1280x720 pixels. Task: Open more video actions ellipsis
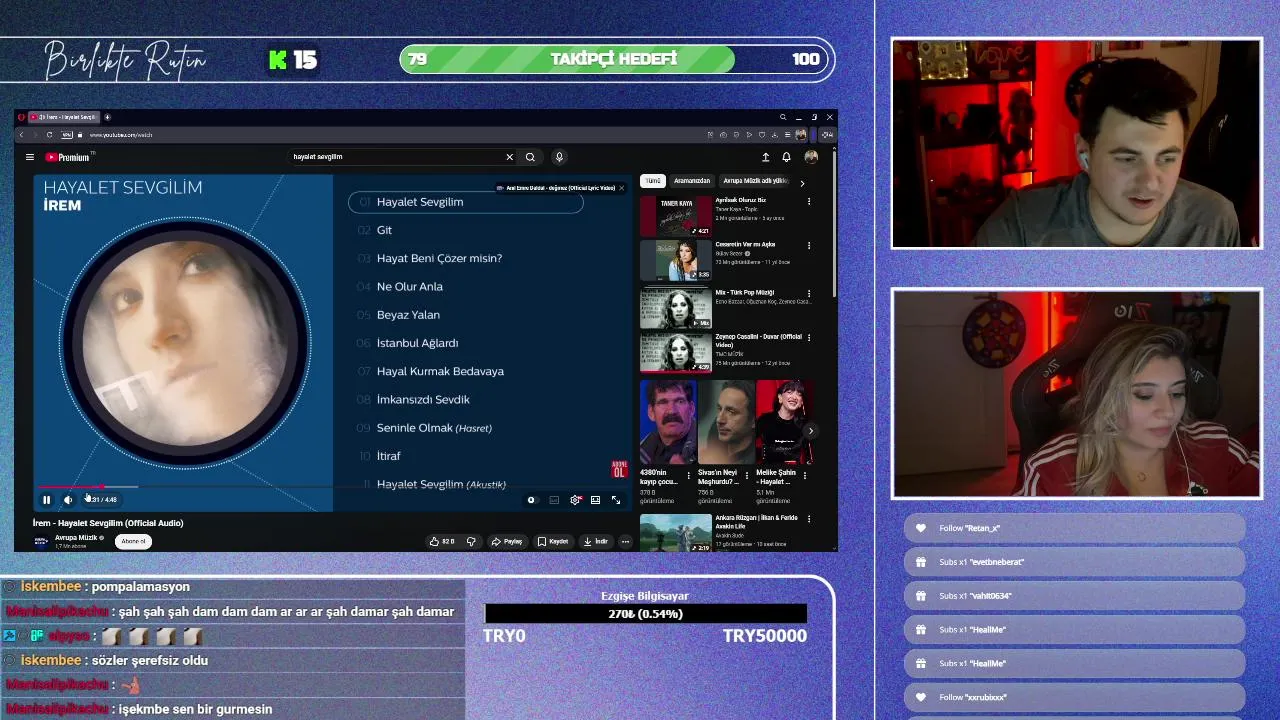[x=625, y=541]
